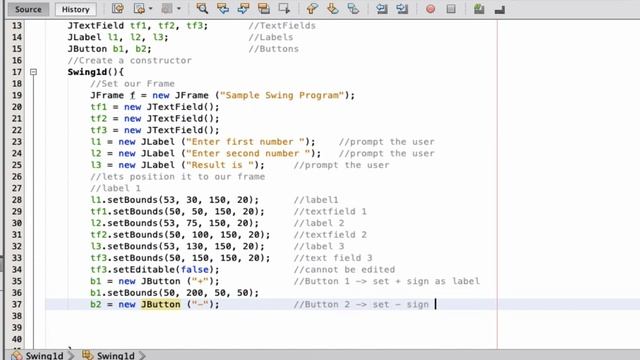Click Shift Line Right icon
The height and width of the screenshot is (360, 640).
[x=402, y=9]
